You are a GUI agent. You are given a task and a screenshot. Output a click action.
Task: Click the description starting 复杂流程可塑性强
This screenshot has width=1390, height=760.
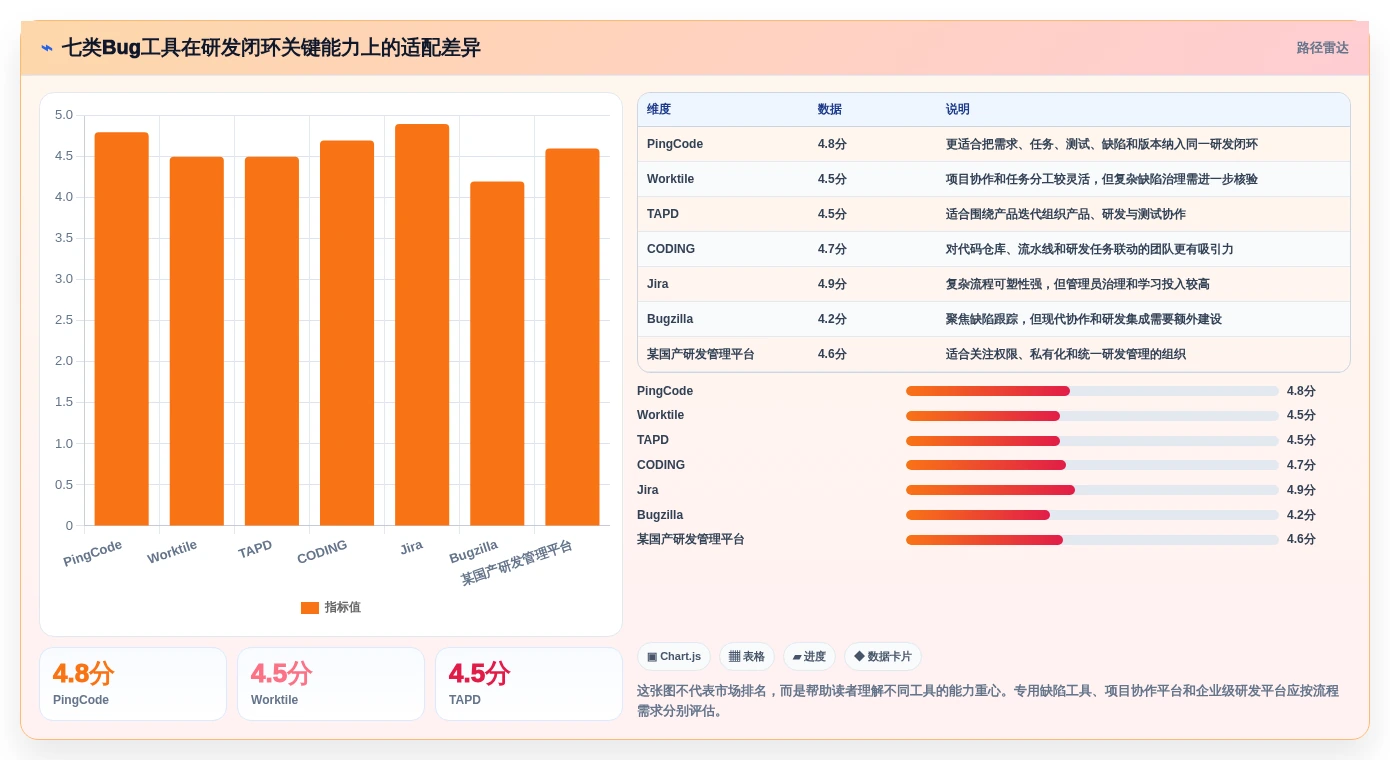tap(1078, 284)
